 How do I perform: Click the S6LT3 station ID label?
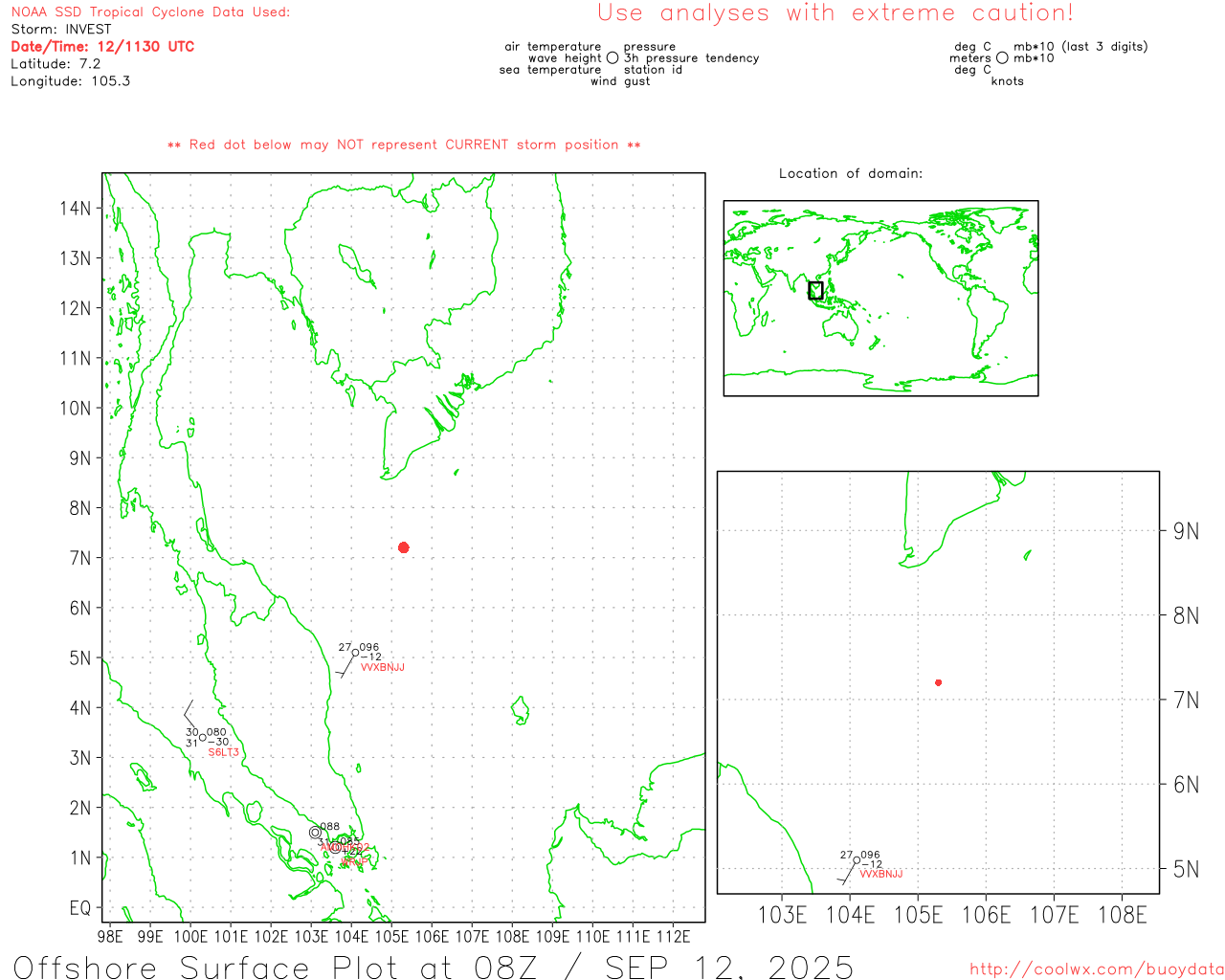tap(224, 753)
